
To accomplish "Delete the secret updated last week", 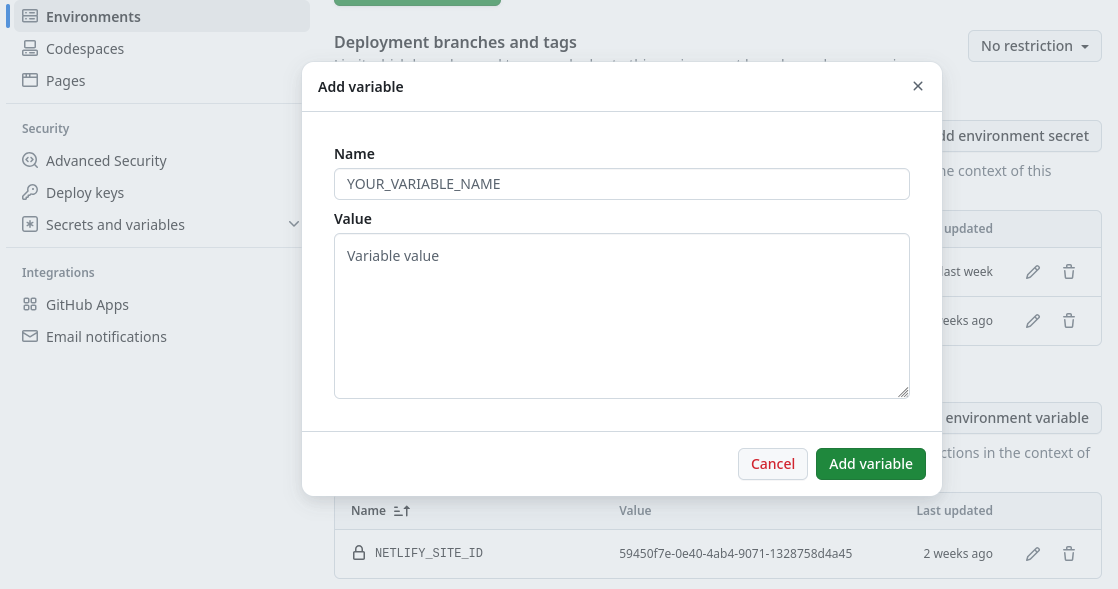I will [x=1069, y=272].
